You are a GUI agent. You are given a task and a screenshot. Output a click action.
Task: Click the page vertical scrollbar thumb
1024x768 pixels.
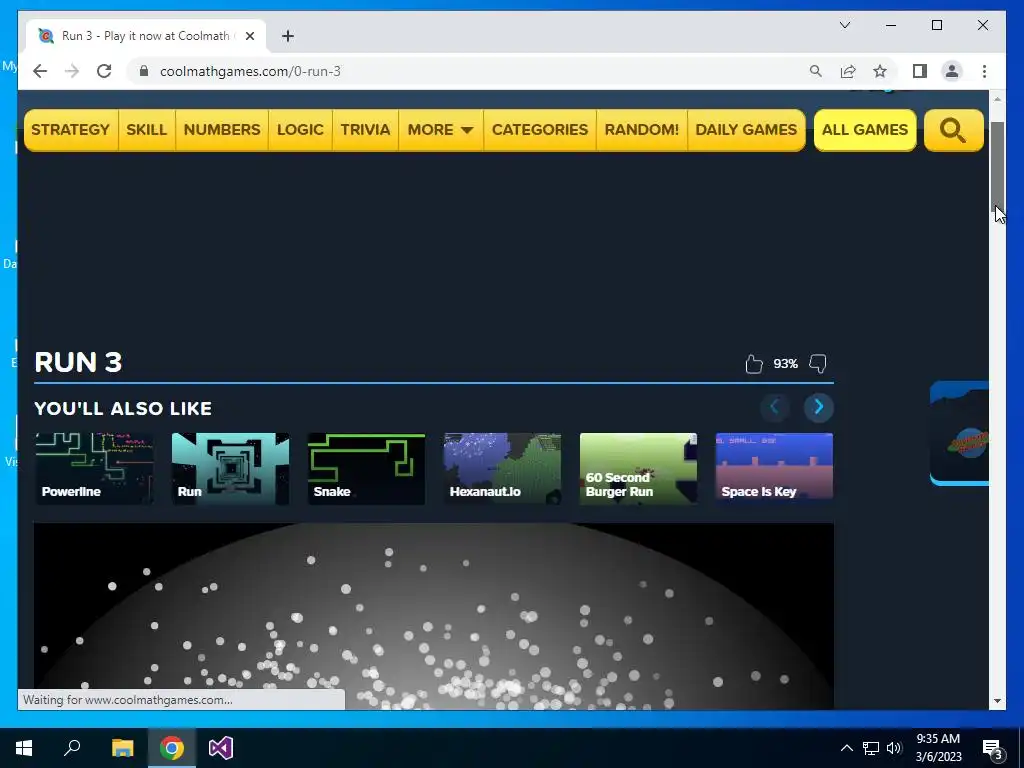tap(997, 165)
